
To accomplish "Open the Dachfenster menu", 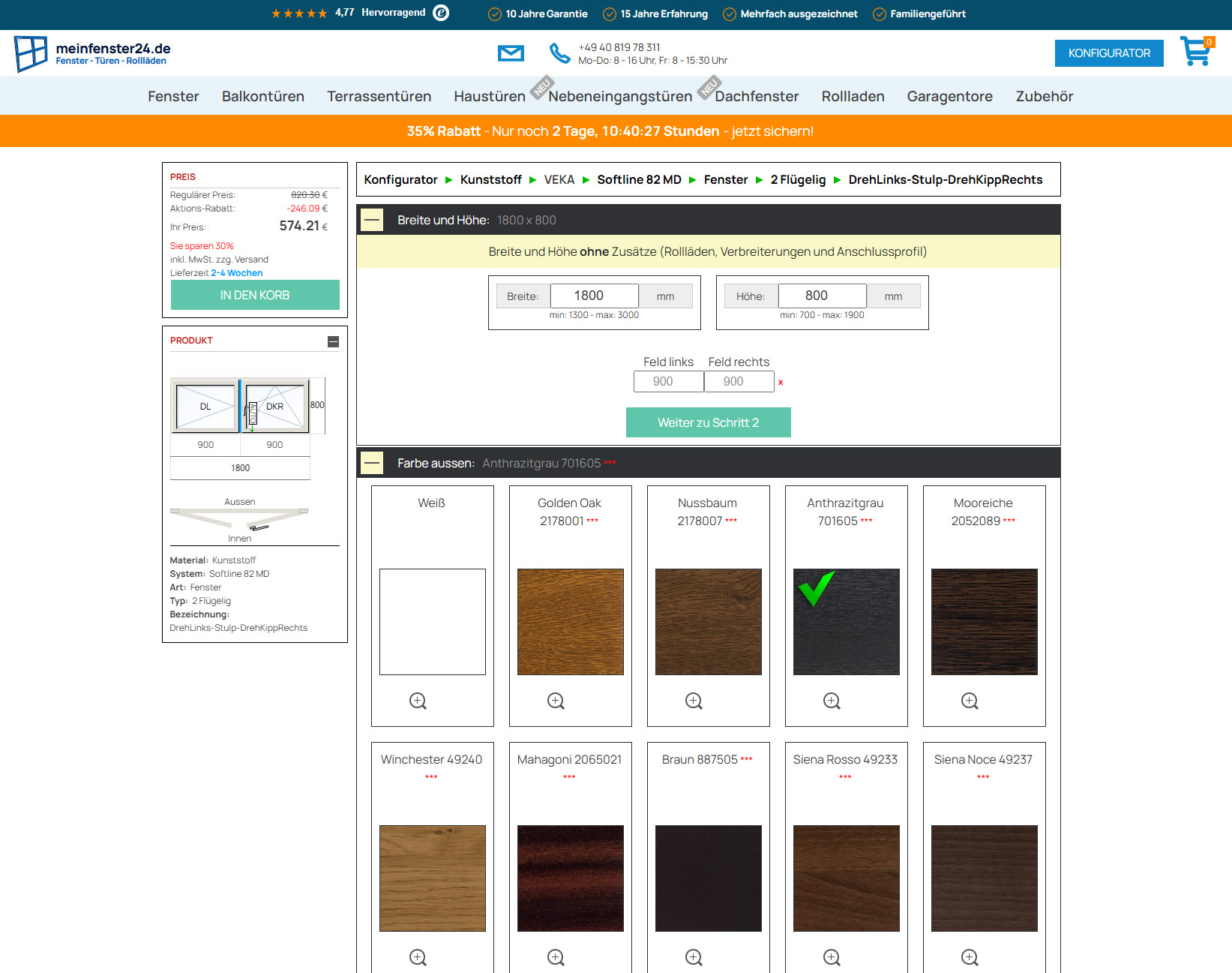I will click(x=757, y=96).
